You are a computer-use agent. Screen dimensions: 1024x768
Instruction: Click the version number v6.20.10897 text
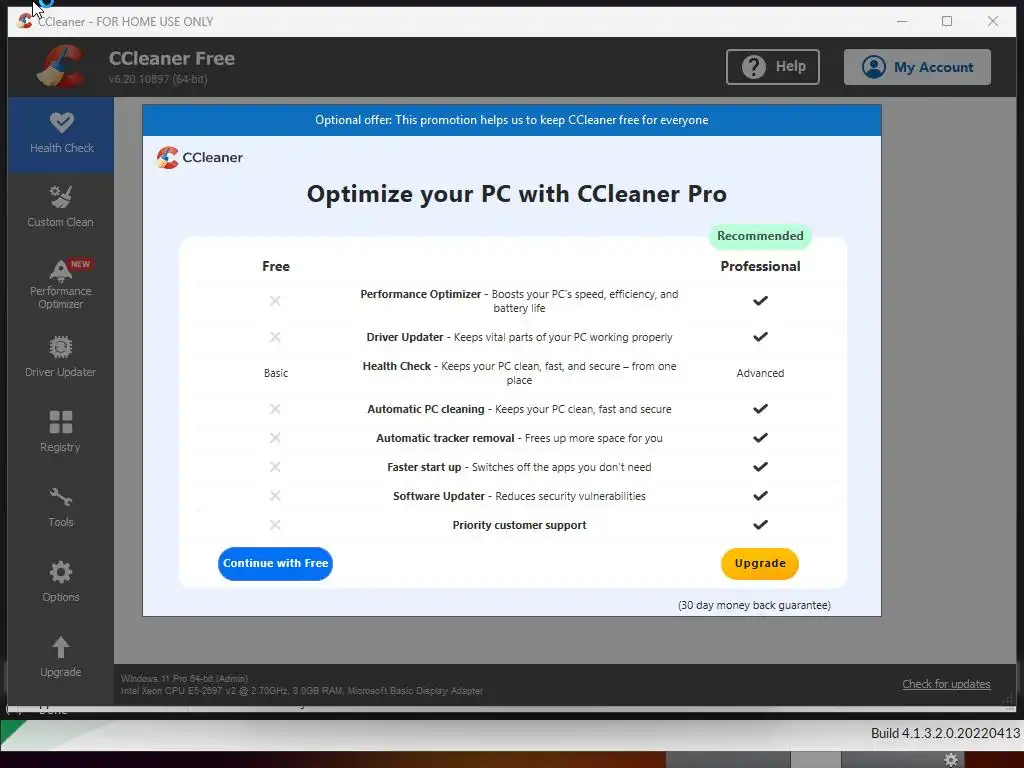(158, 79)
